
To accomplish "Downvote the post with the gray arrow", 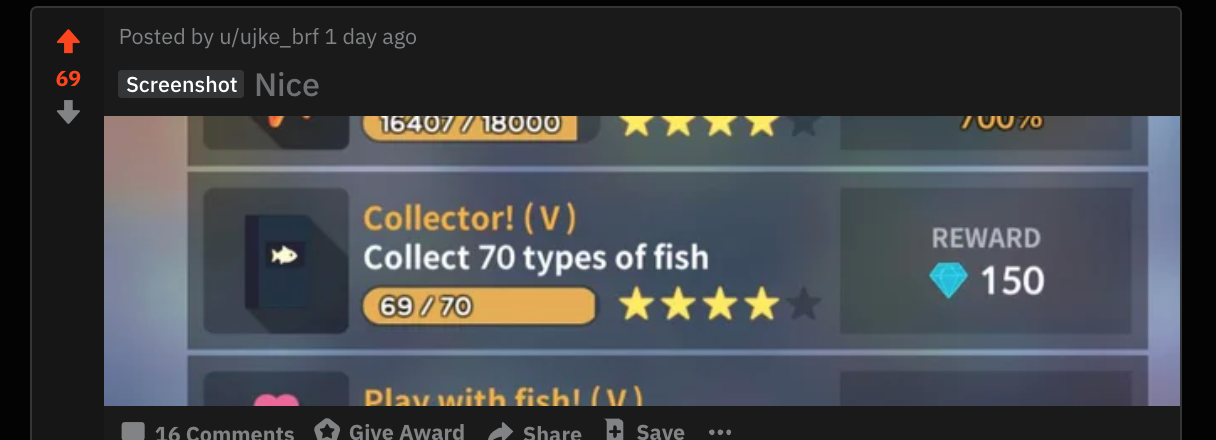I will [x=68, y=112].
